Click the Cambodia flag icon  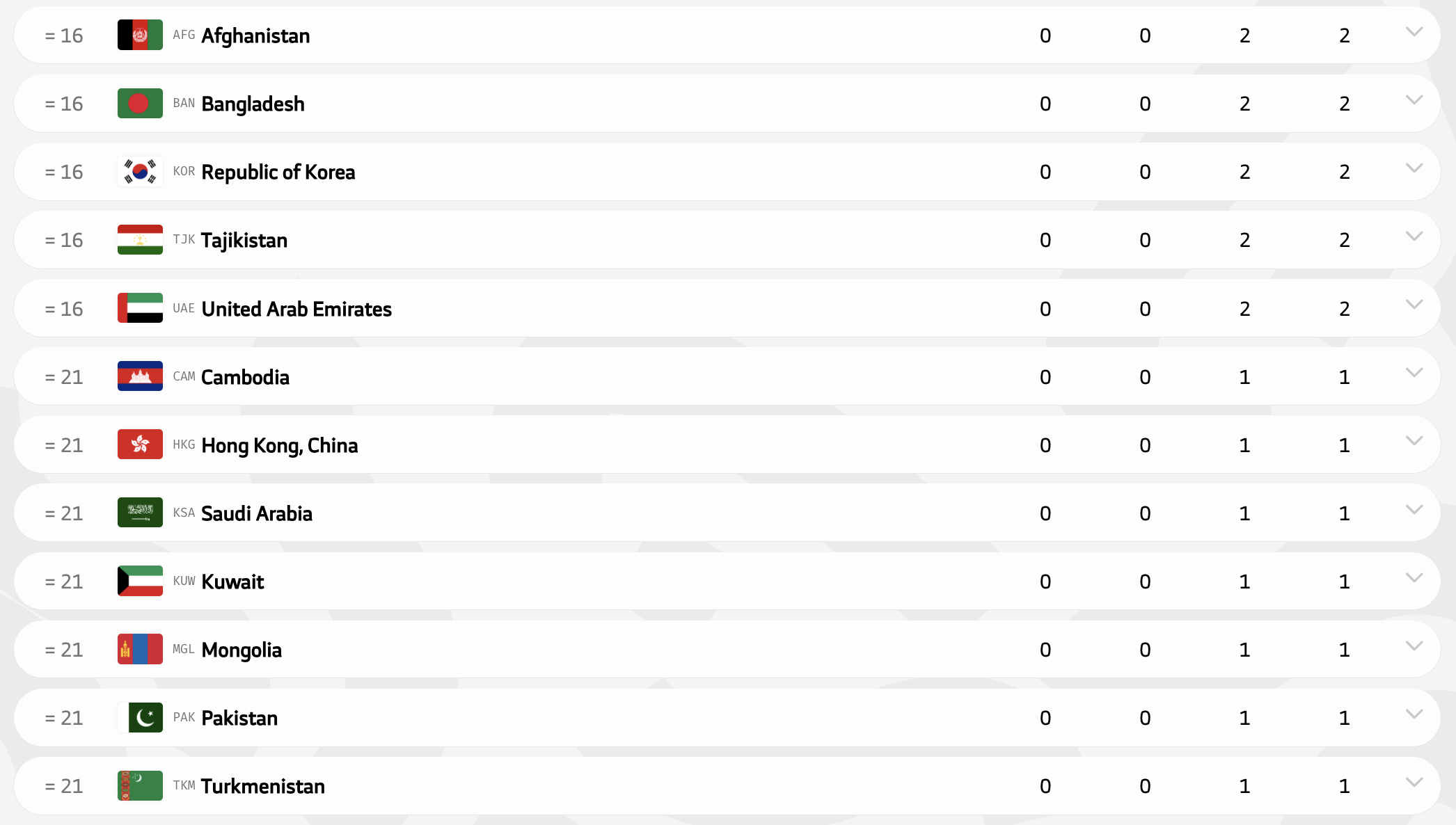pos(140,376)
